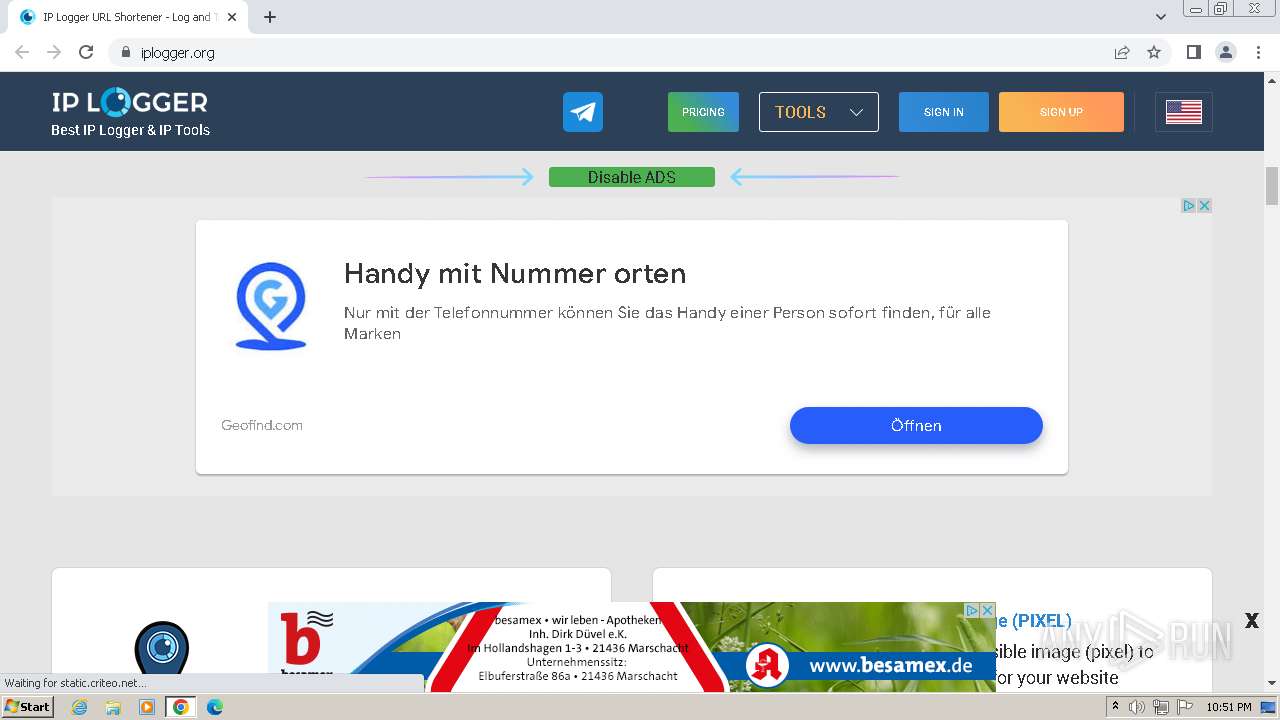This screenshot has width=1280, height=720.
Task: Toggle the browser side panel
Action: 1194,53
